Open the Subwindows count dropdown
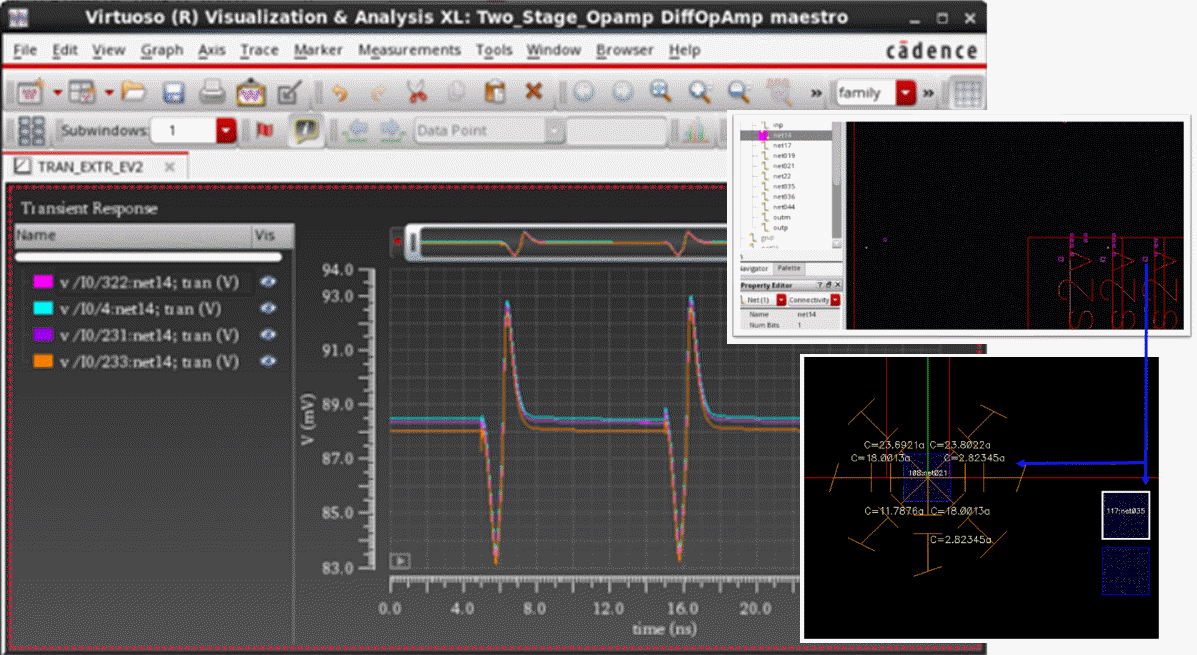 point(226,131)
